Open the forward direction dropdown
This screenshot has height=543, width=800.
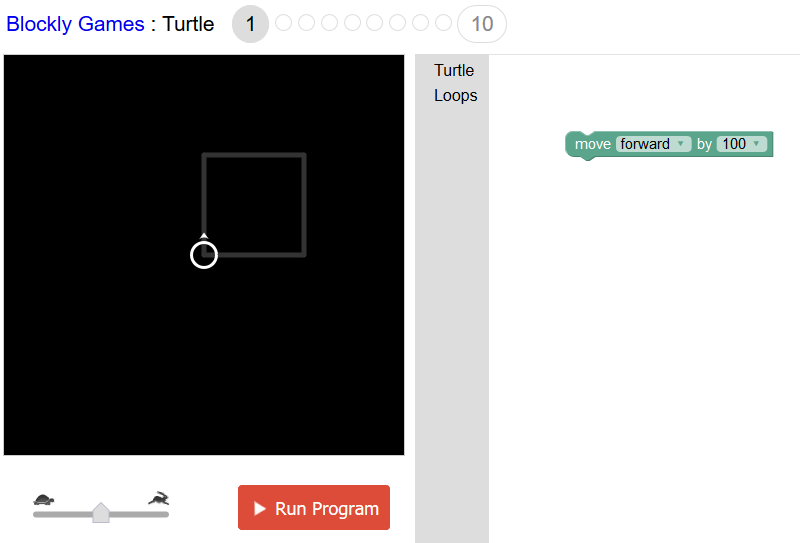654,144
